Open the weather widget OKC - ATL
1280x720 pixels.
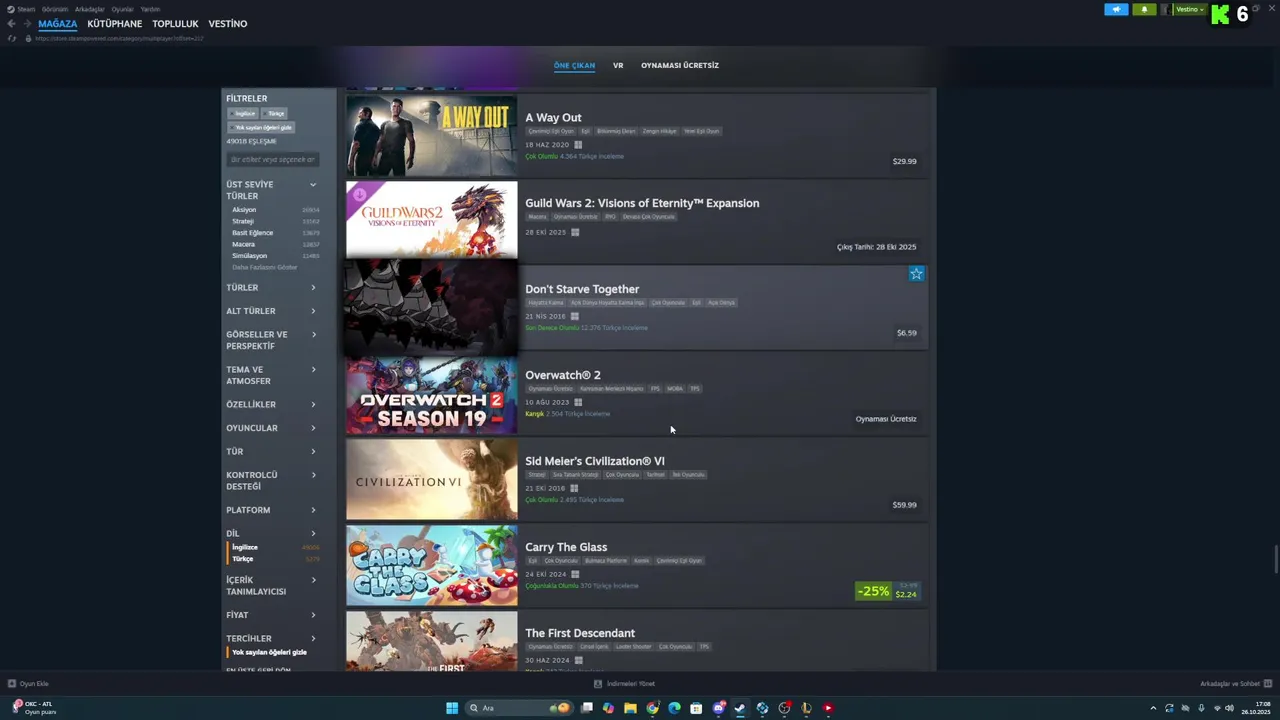(x=32, y=708)
